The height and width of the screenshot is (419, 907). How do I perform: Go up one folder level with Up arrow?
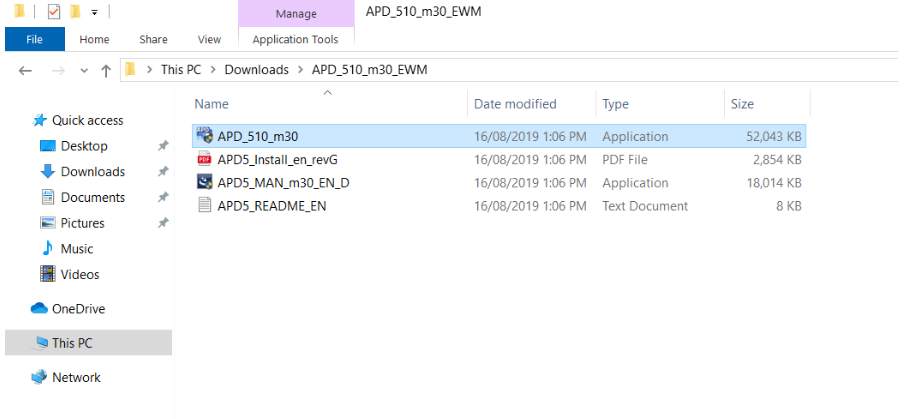point(106,71)
